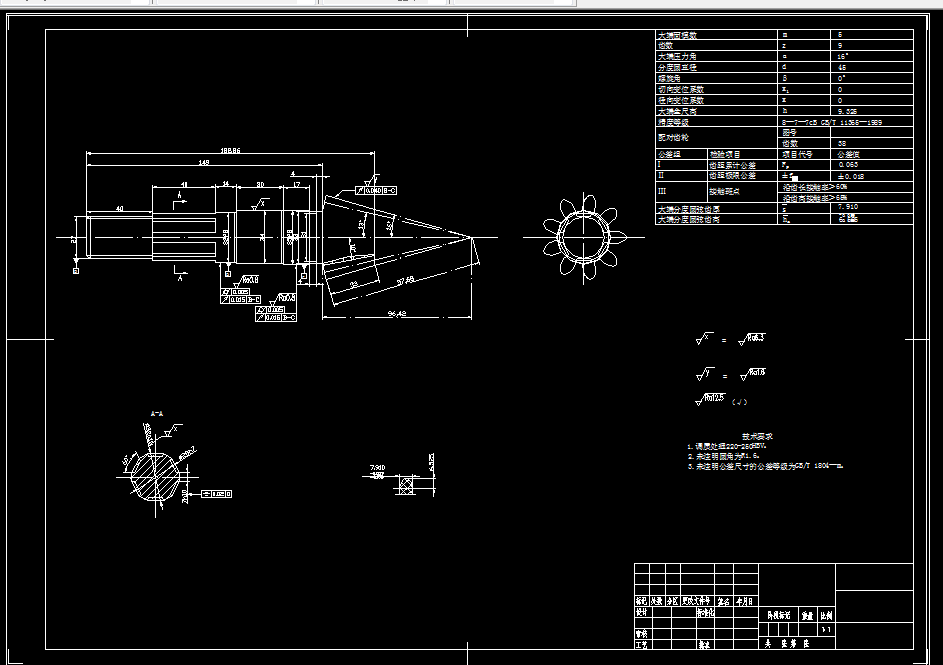Select the 149 length dimension
Image resolution: width=943 pixels, height=665 pixels.
tap(204, 162)
